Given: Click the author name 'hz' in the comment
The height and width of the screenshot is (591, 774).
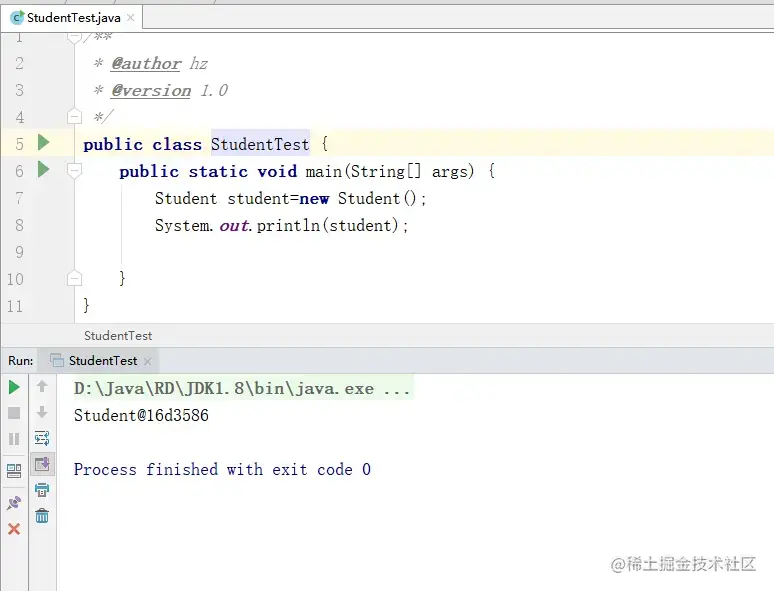Looking at the screenshot, I should point(198,64).
